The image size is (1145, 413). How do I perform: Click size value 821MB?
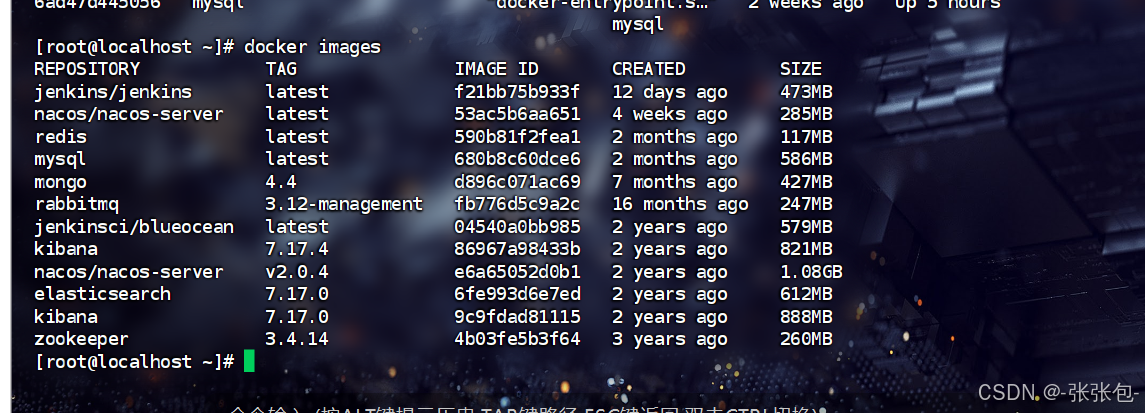click(x=806, y=250)
